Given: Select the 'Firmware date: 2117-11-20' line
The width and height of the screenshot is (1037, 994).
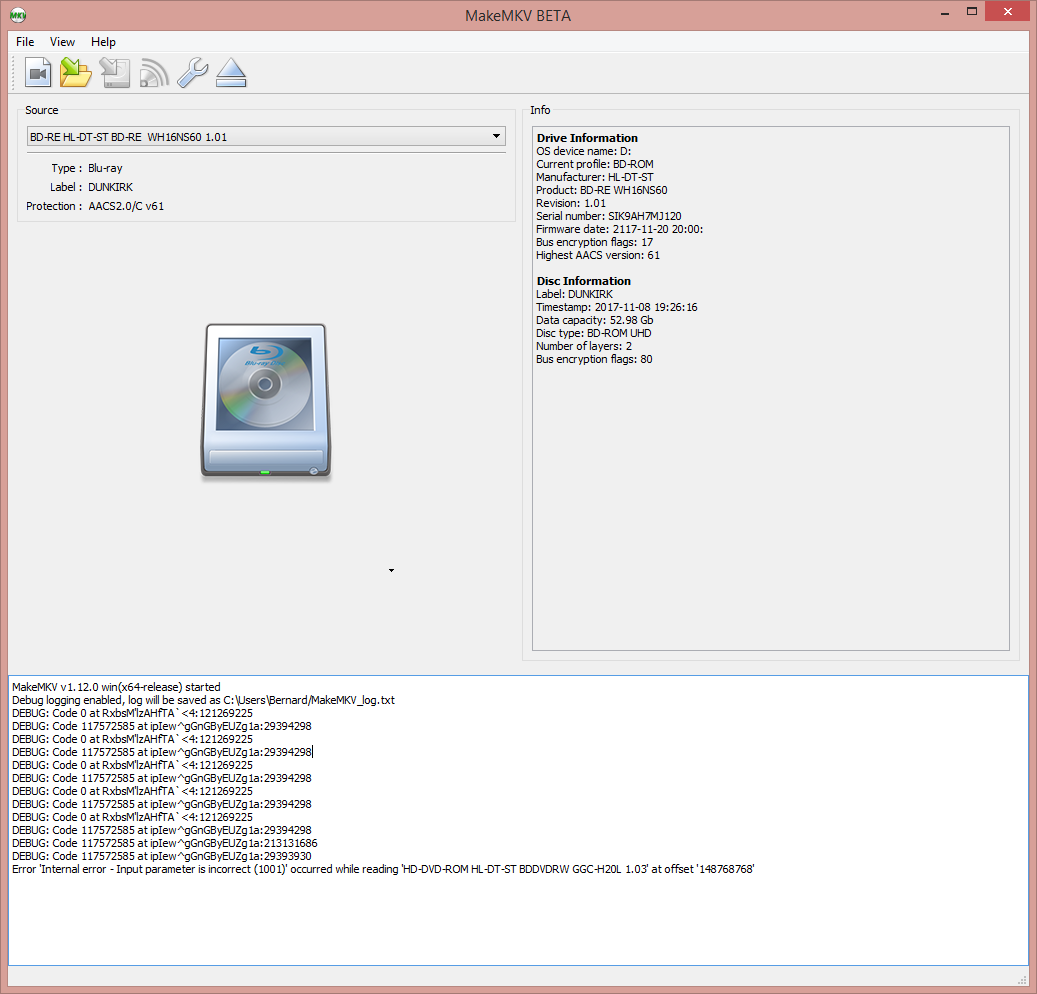Looking at the screenshot, I should [620, 229].
